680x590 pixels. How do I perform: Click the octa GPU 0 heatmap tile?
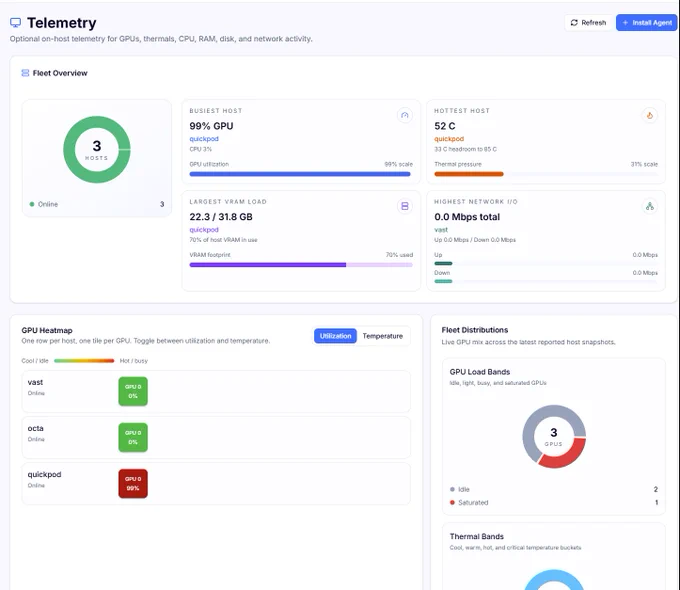(133, 437)
